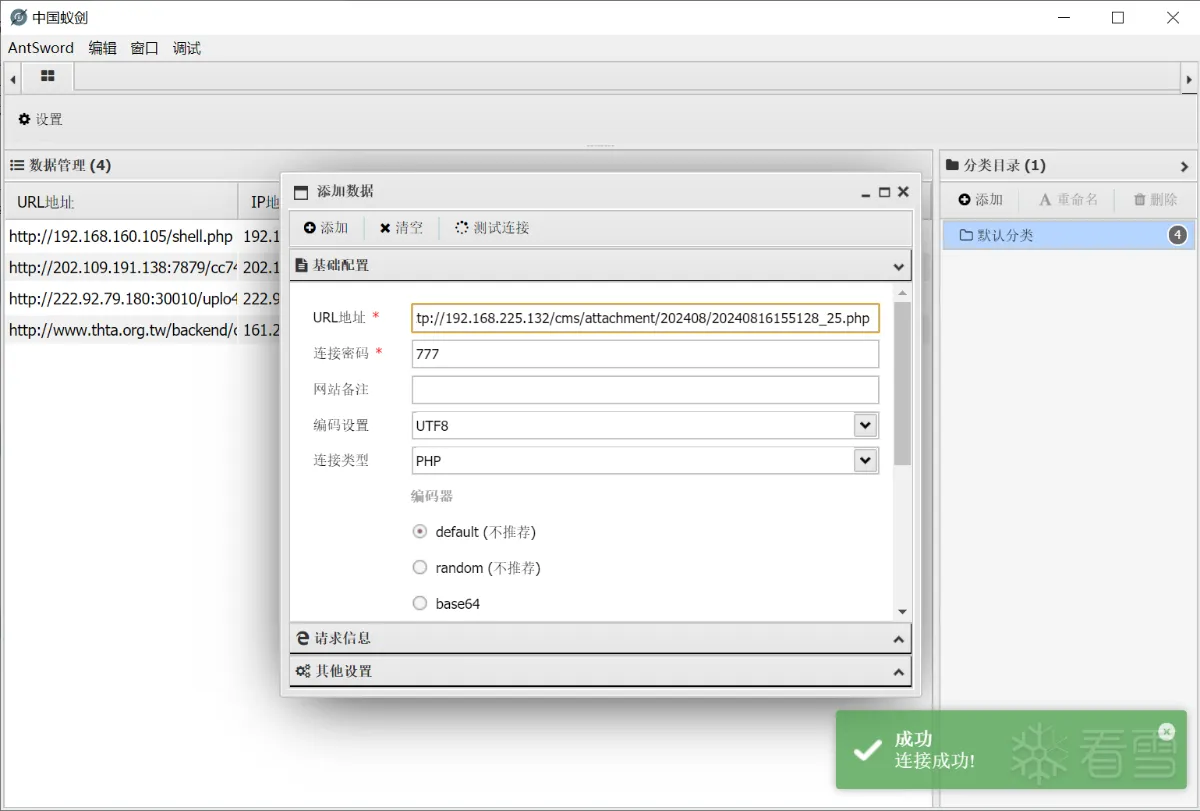Click 测试连接 button
This screenshot has width=1200, height=811.
[x=492, y=228]
